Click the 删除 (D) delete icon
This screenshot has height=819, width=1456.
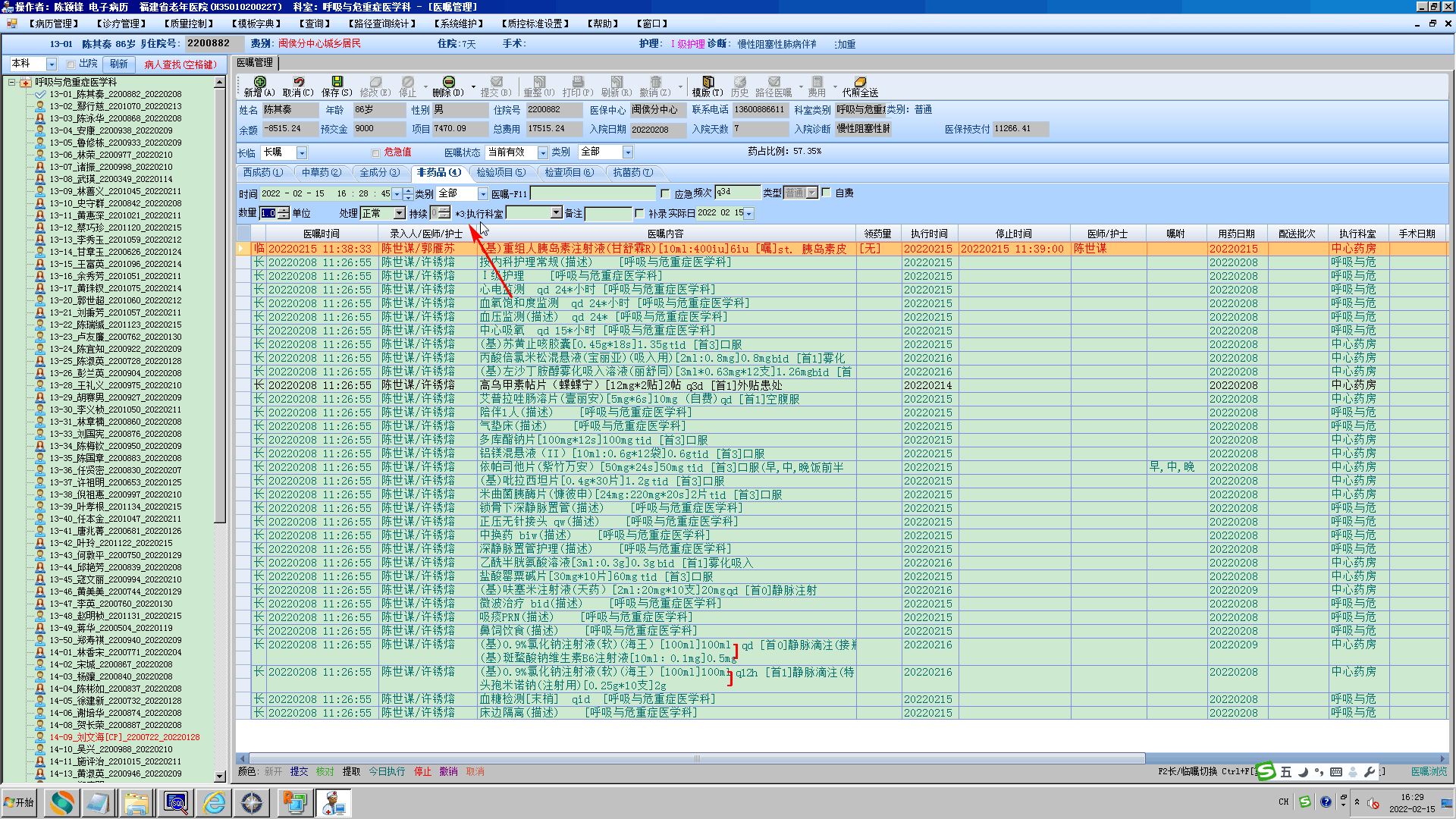coord(448,82)
